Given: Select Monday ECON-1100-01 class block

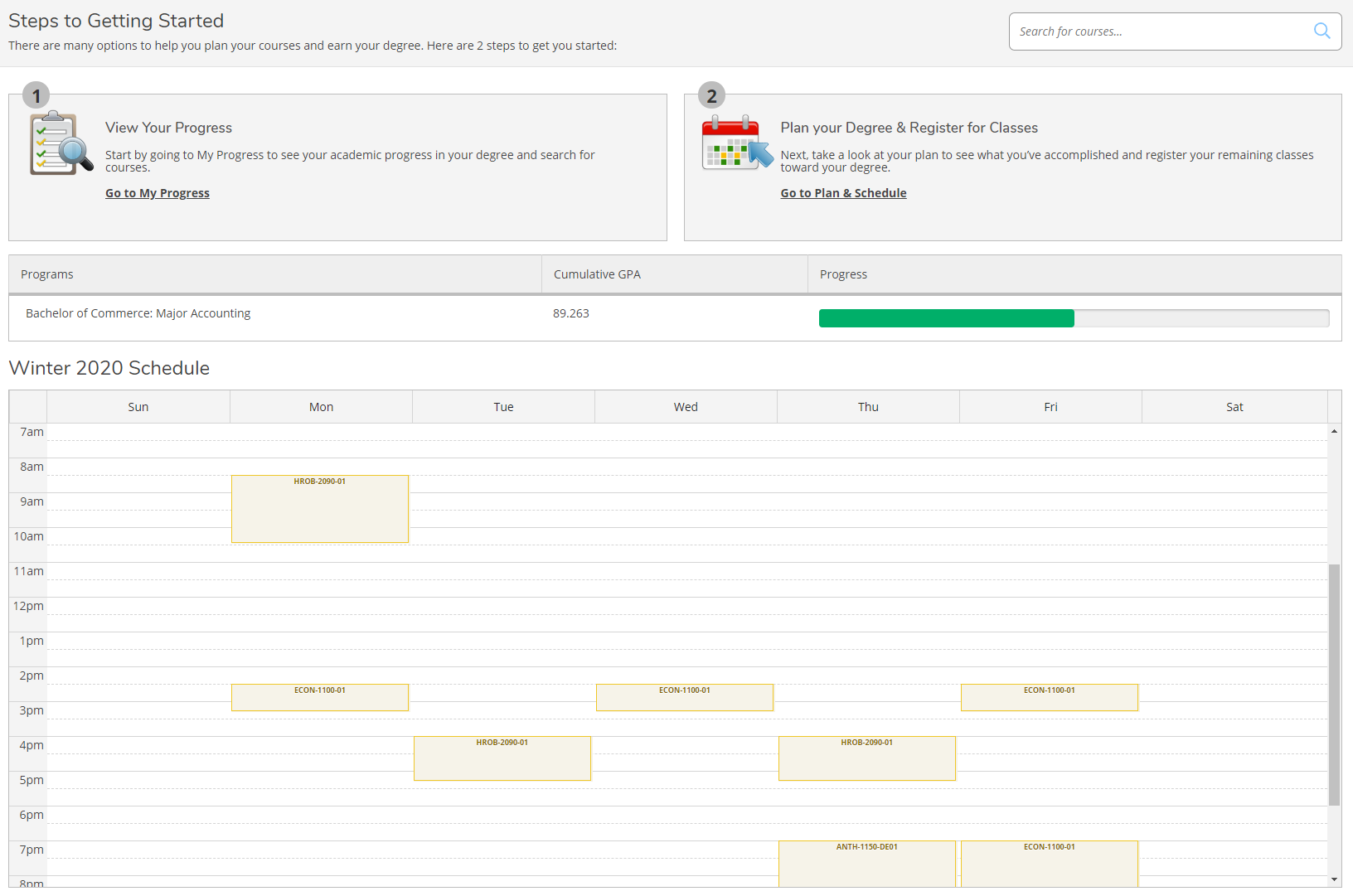Looking at the screenshot, I should (x=320, y=697).
